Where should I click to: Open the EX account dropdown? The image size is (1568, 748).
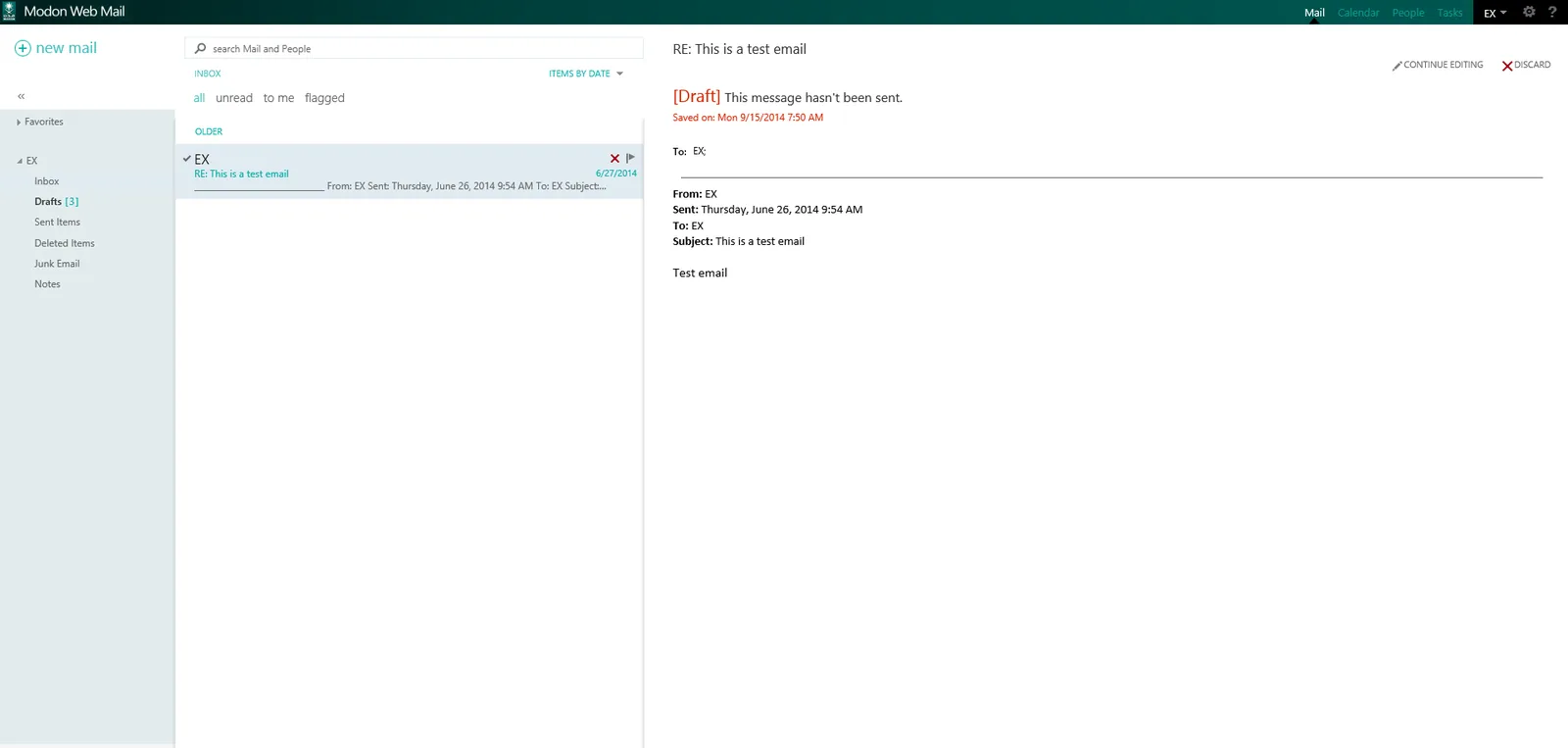1494,13
